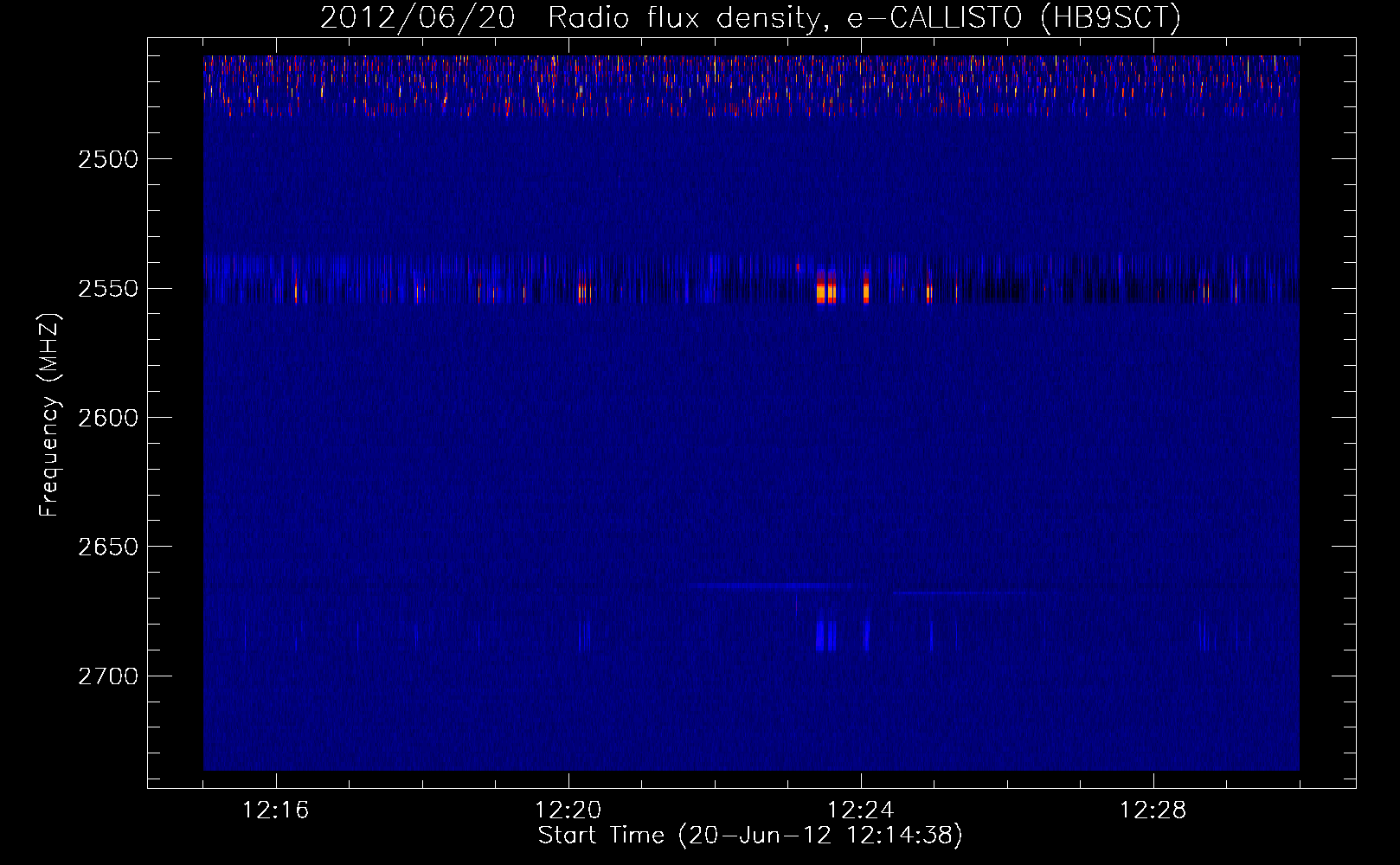Click the 12:28 time tick label

click(x=1153, y=811)
